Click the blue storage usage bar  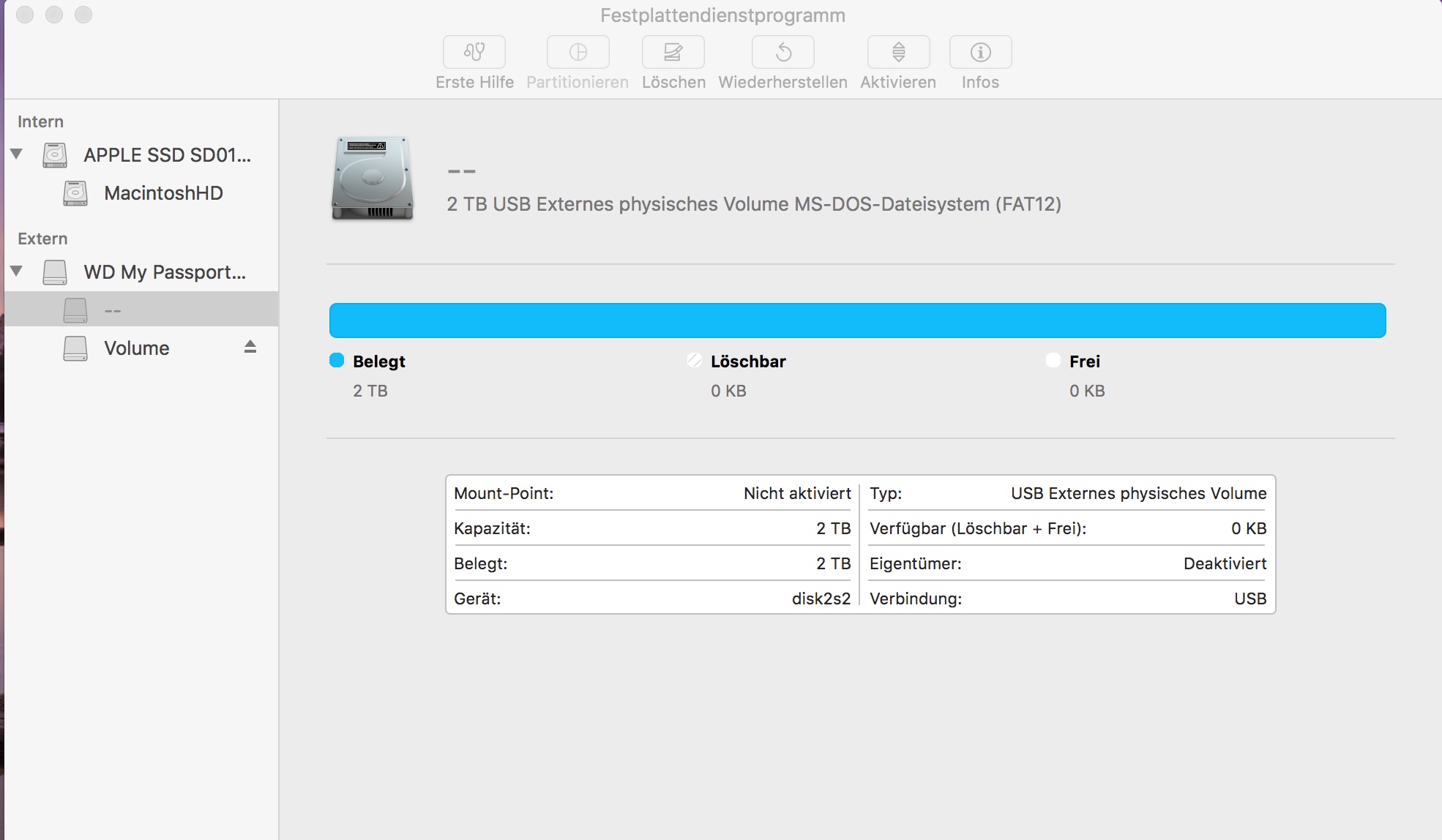(857, 320)
